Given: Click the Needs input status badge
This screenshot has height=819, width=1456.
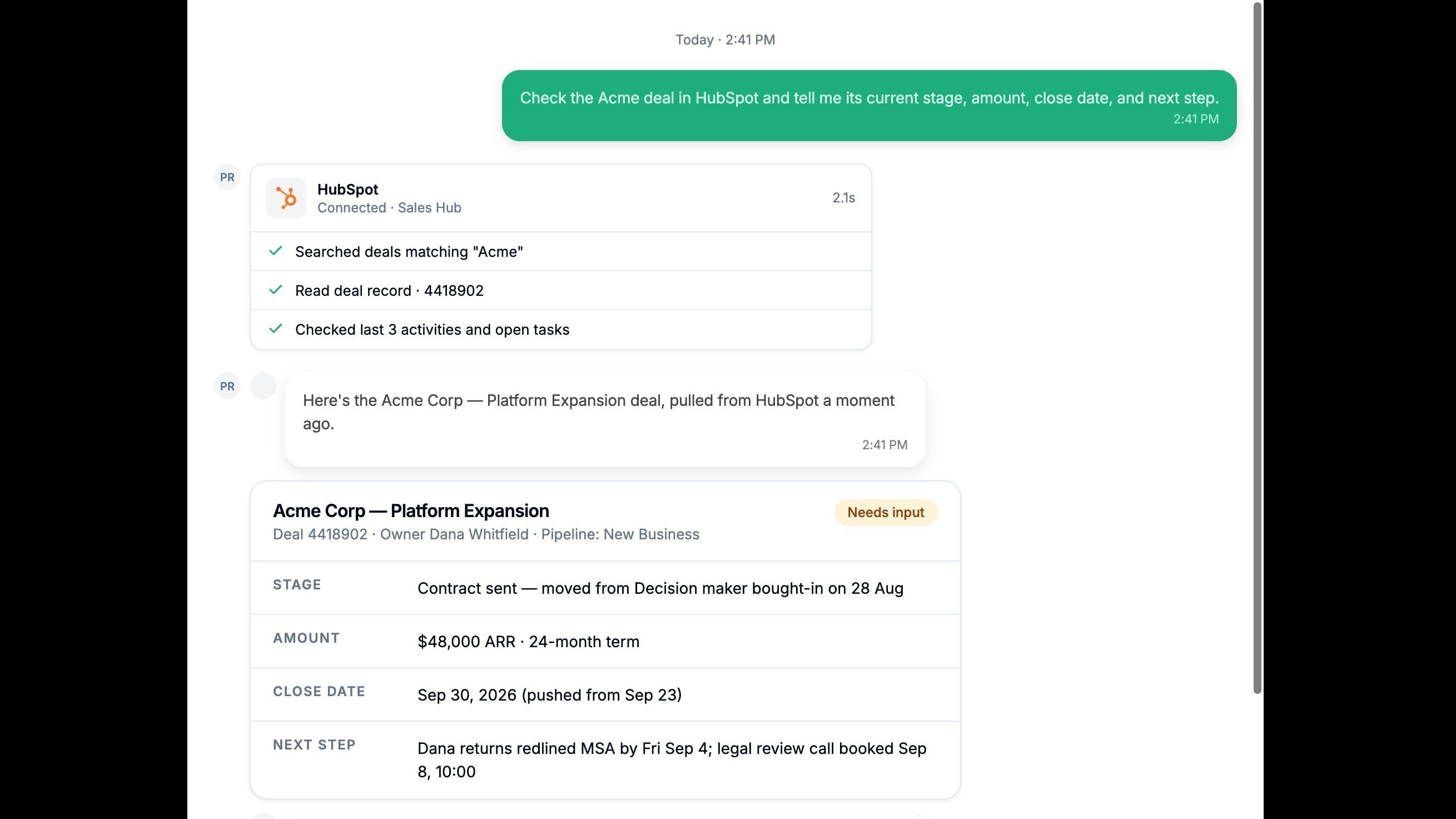Looking at the screenshot, I should pos(886,512).
